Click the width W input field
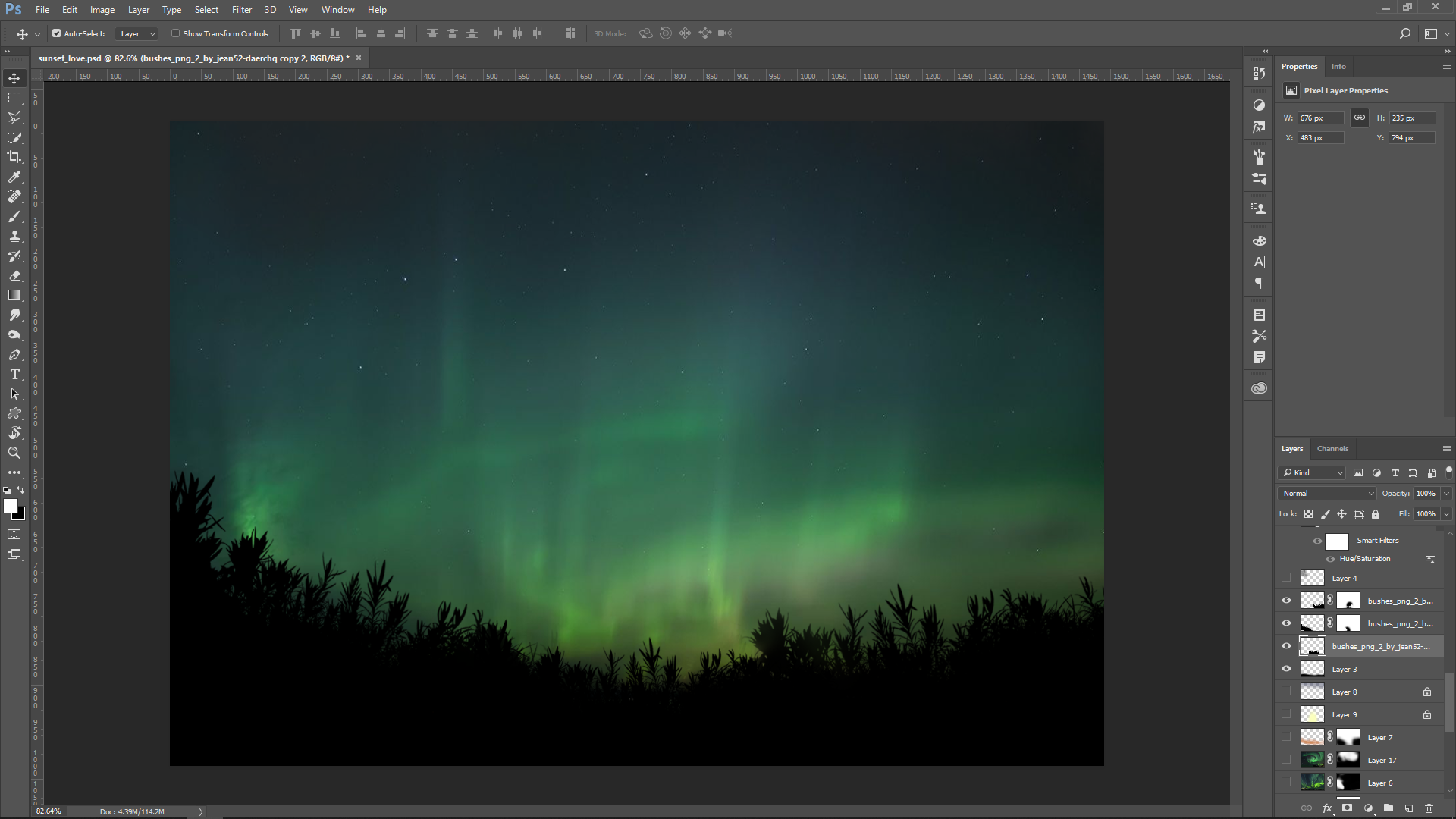Image resolution: width=1456 pixels, height=819 pixels. pos(1320,118)
